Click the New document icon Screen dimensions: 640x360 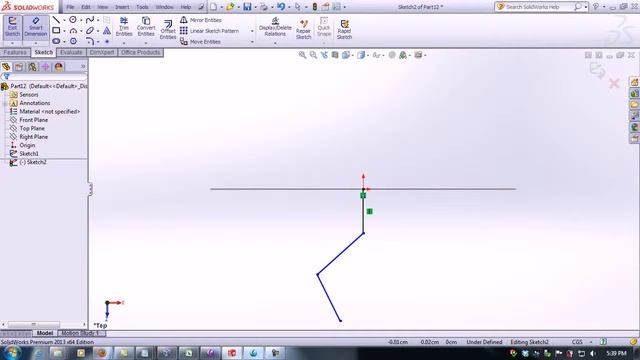coord(213,7)
